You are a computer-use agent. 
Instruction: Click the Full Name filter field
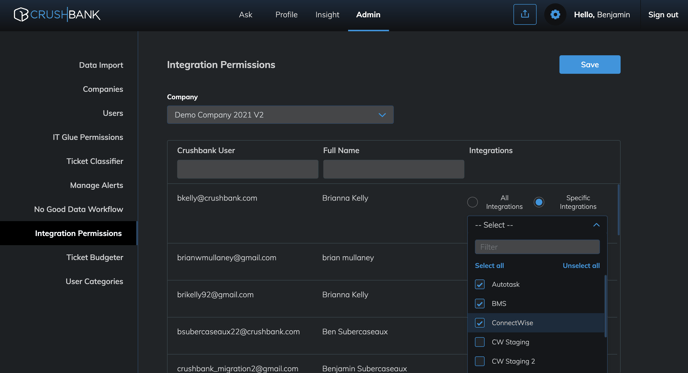click(x=394, y=169)
